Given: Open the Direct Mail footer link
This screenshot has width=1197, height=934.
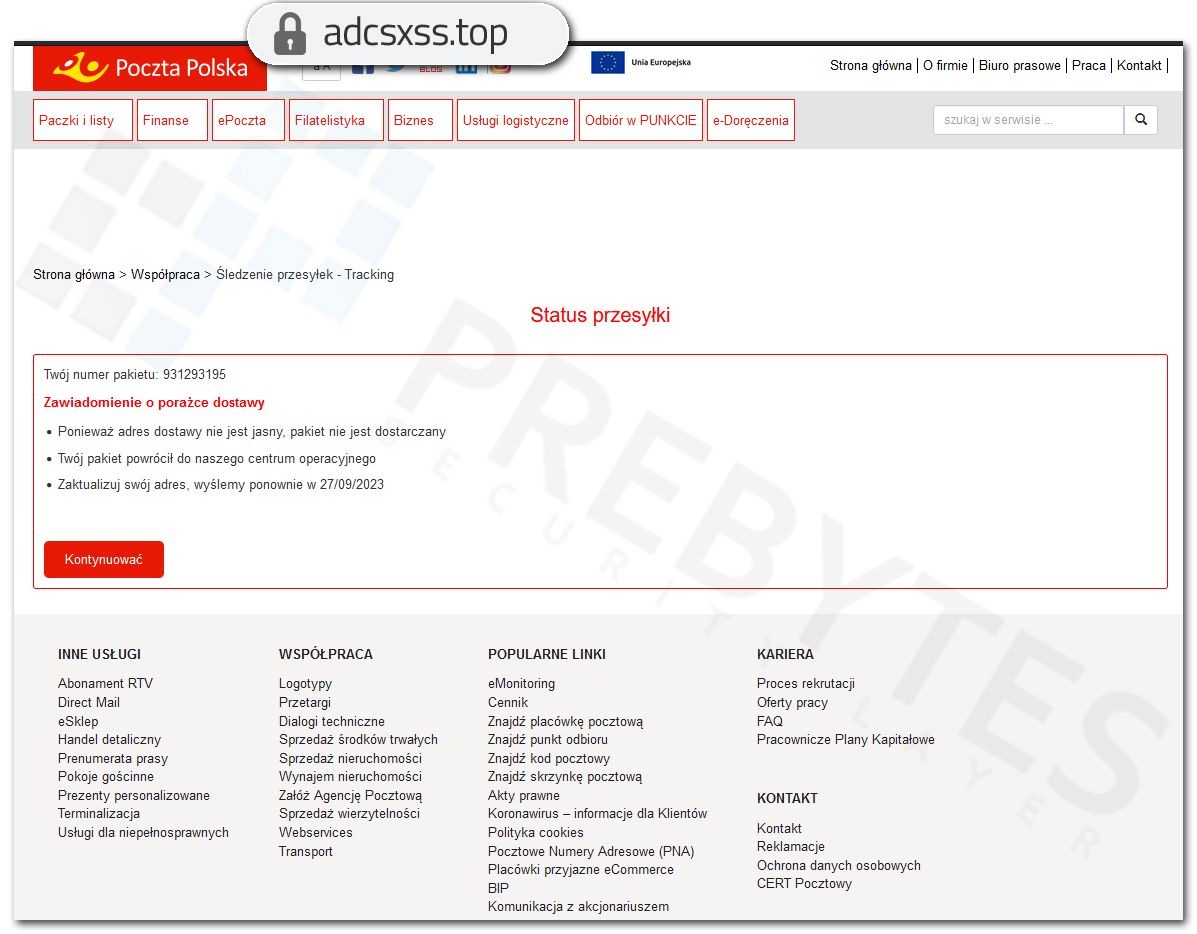Looking at the screenshot, I should [89, 703].
